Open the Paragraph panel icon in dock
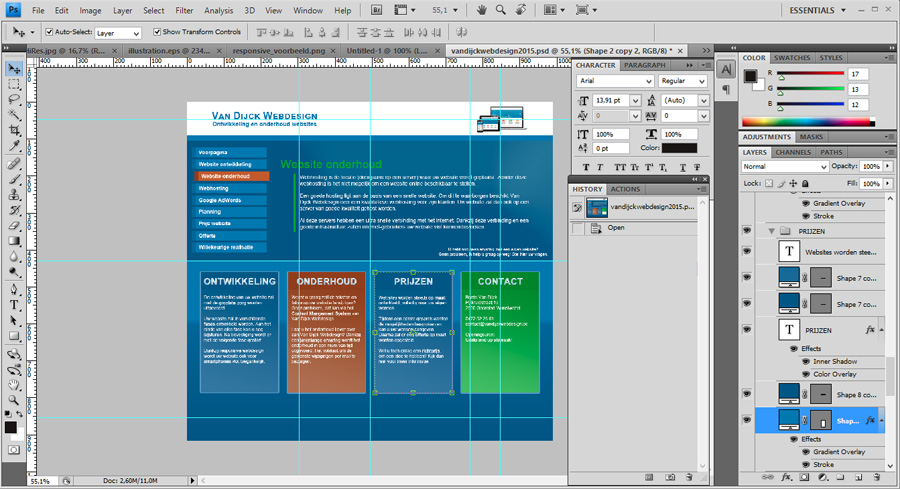Viewport: 900px width, 489px height. (726, 90)
